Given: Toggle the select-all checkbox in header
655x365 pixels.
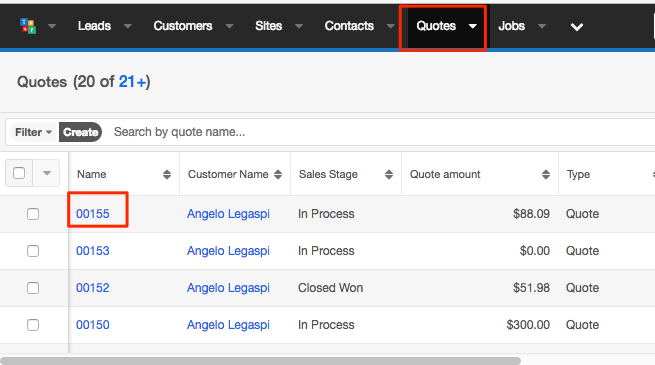Looking at the screenshot, I should (19, 173).
